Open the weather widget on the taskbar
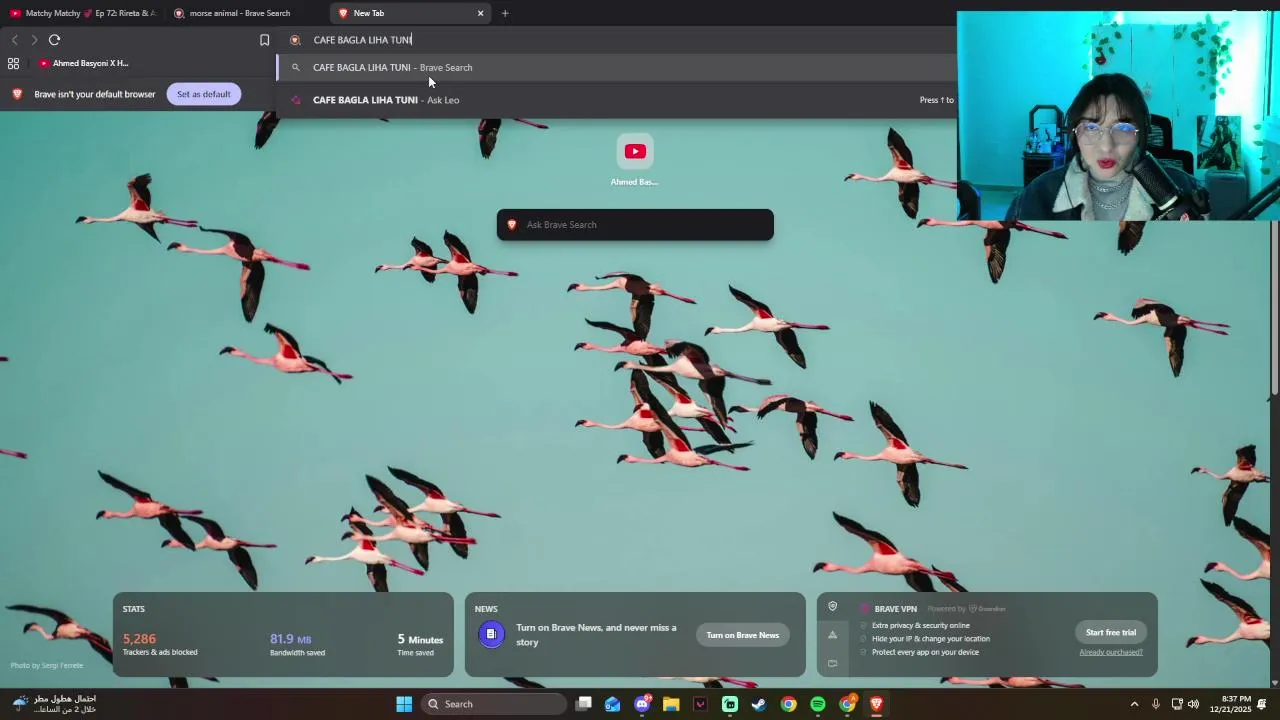Image resolution: width=1280 pixels, height=720 pixels. coord(55,704)
